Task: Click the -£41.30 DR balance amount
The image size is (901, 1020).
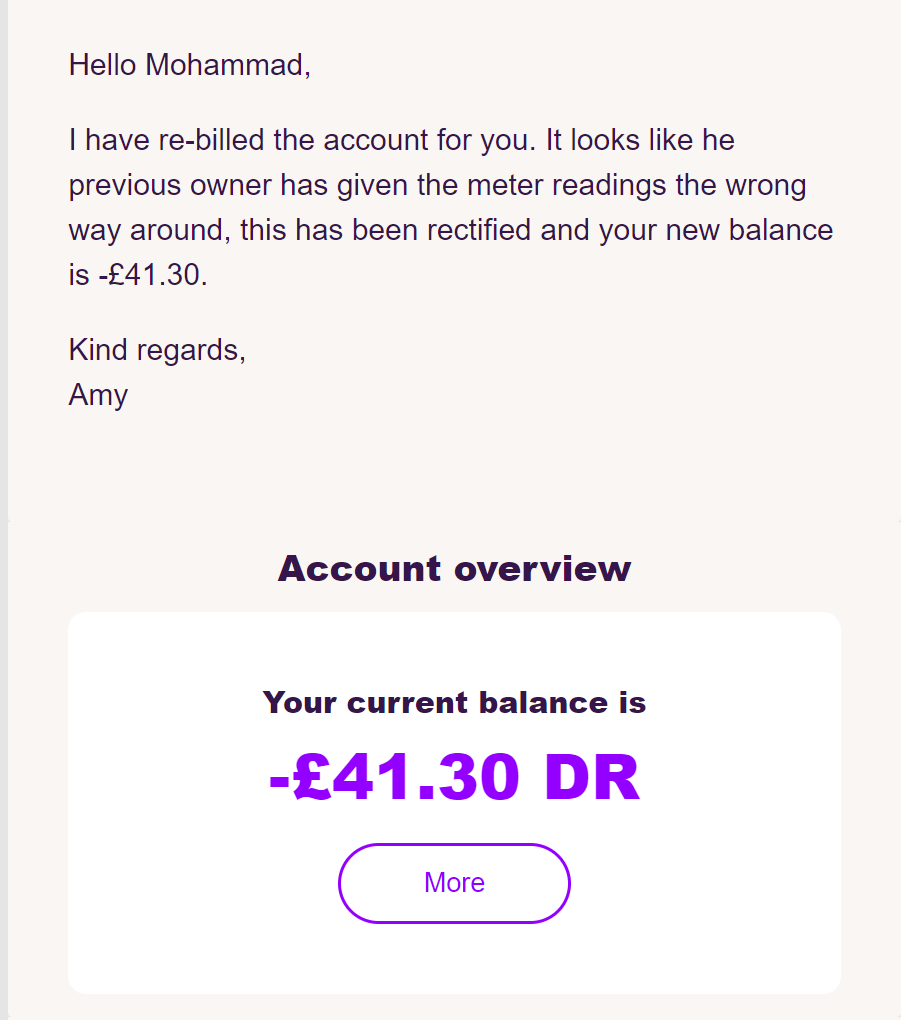Action: pos(454,777)
